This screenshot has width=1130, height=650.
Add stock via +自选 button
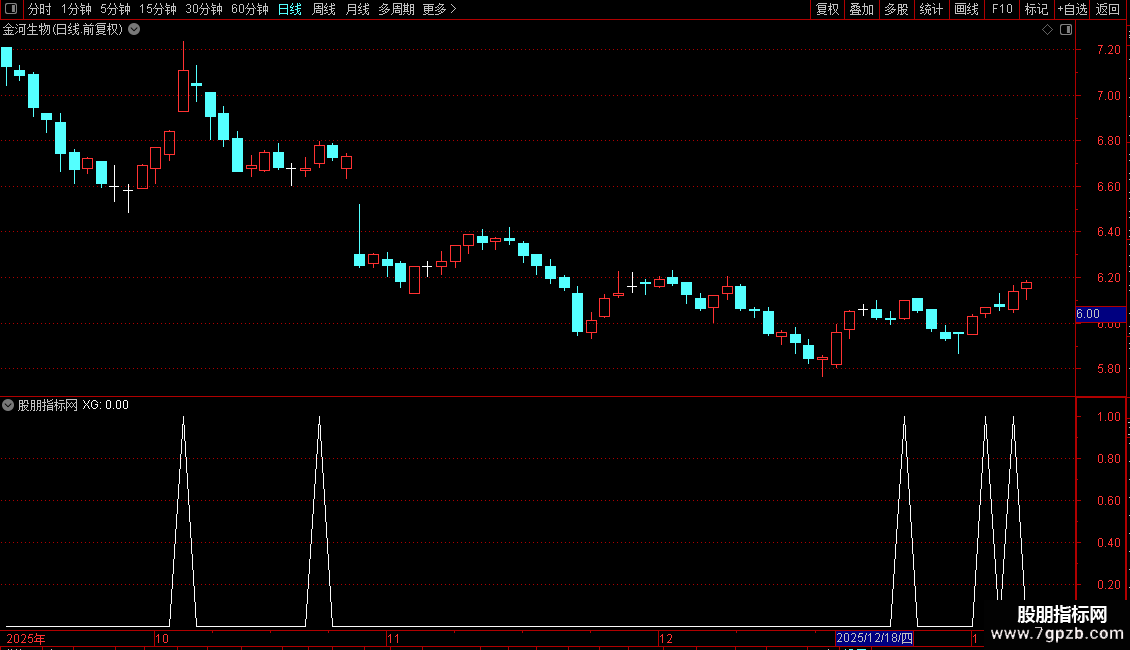coord(1072,9)
